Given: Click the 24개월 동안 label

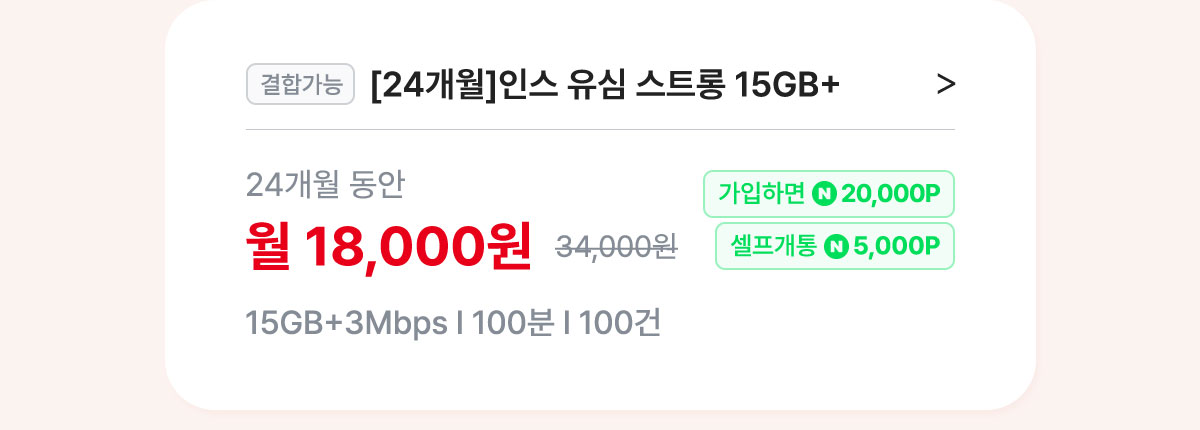Looking at the screenshot, I should [x=325, y=184].
